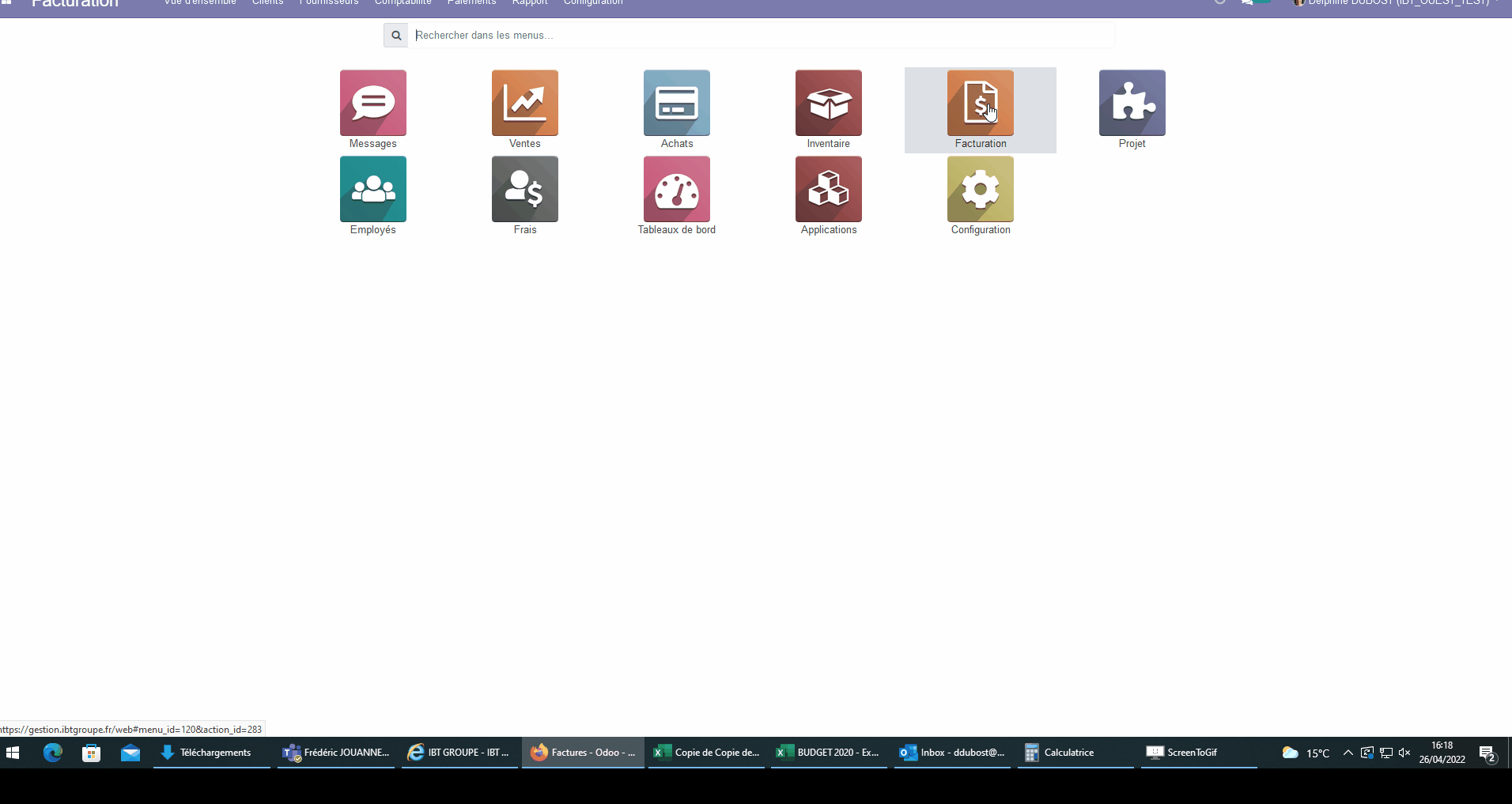Unmute the system volume icon
This screenshot has width=1512, height=804.
[1404, 753]
